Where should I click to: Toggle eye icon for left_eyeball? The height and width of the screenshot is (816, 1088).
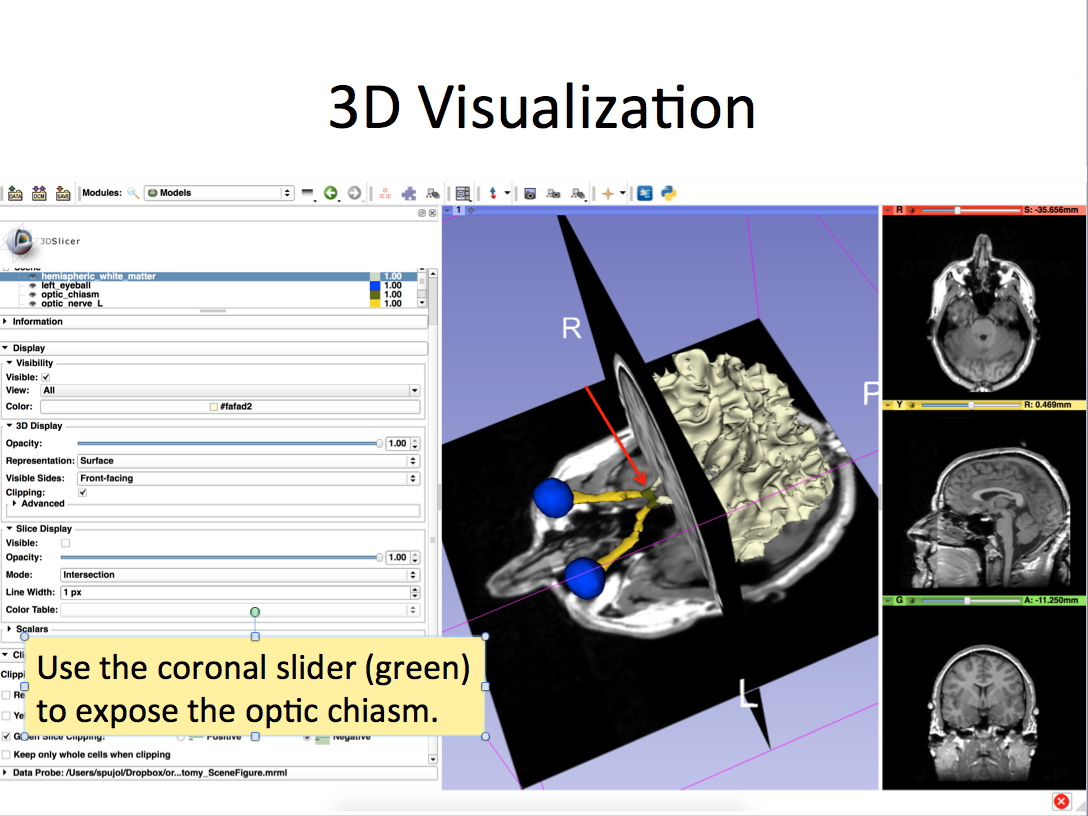[x=33, y=285]
